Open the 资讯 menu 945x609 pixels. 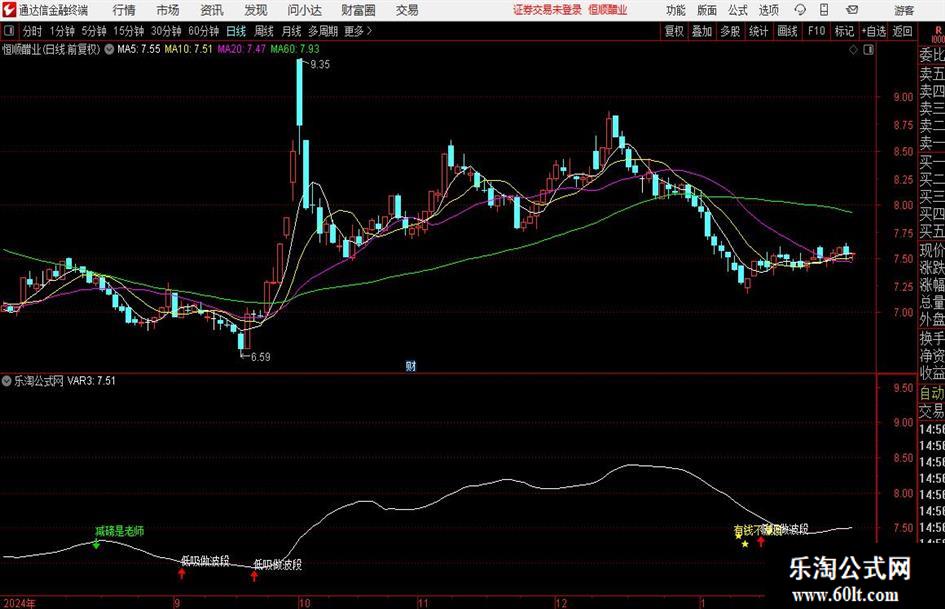click(x=212, y=10)
